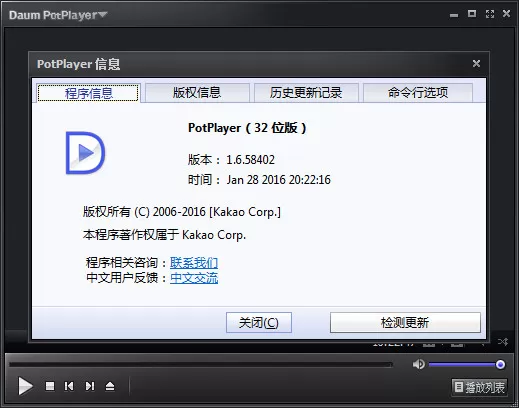Open the 联系我们 link
519x408 pixels.
[194, 263]
